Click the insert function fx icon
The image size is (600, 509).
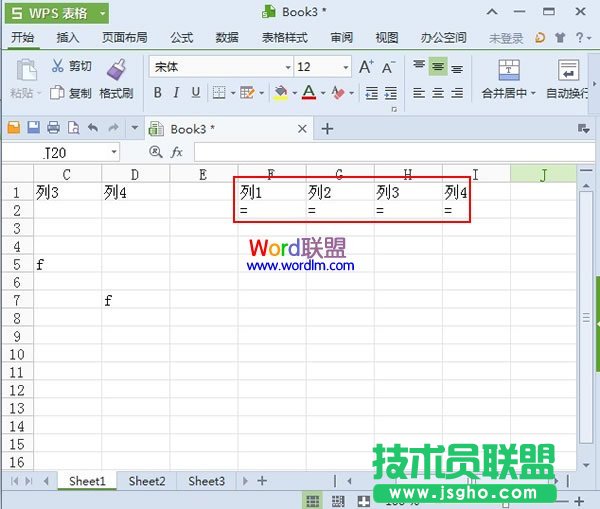[176, 152]
